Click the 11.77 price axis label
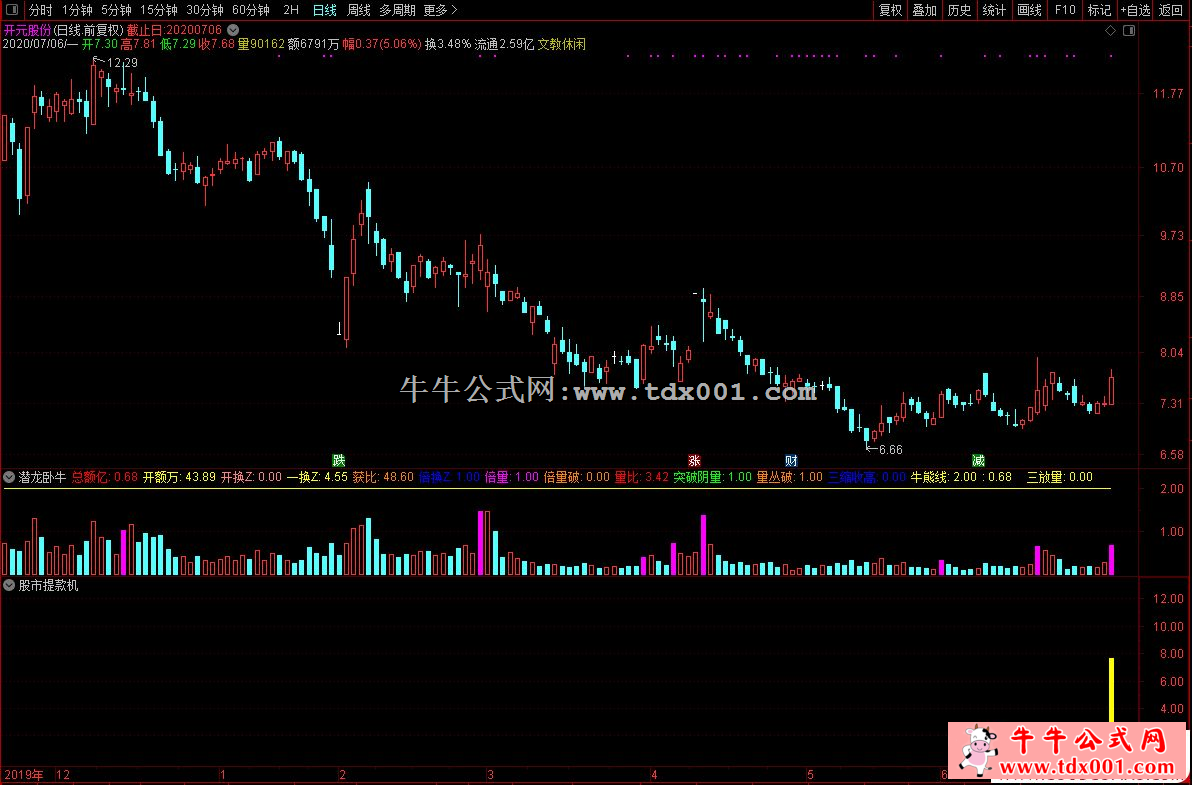The width and height of the screenshot is (1192, 785). click(1168, 93)
